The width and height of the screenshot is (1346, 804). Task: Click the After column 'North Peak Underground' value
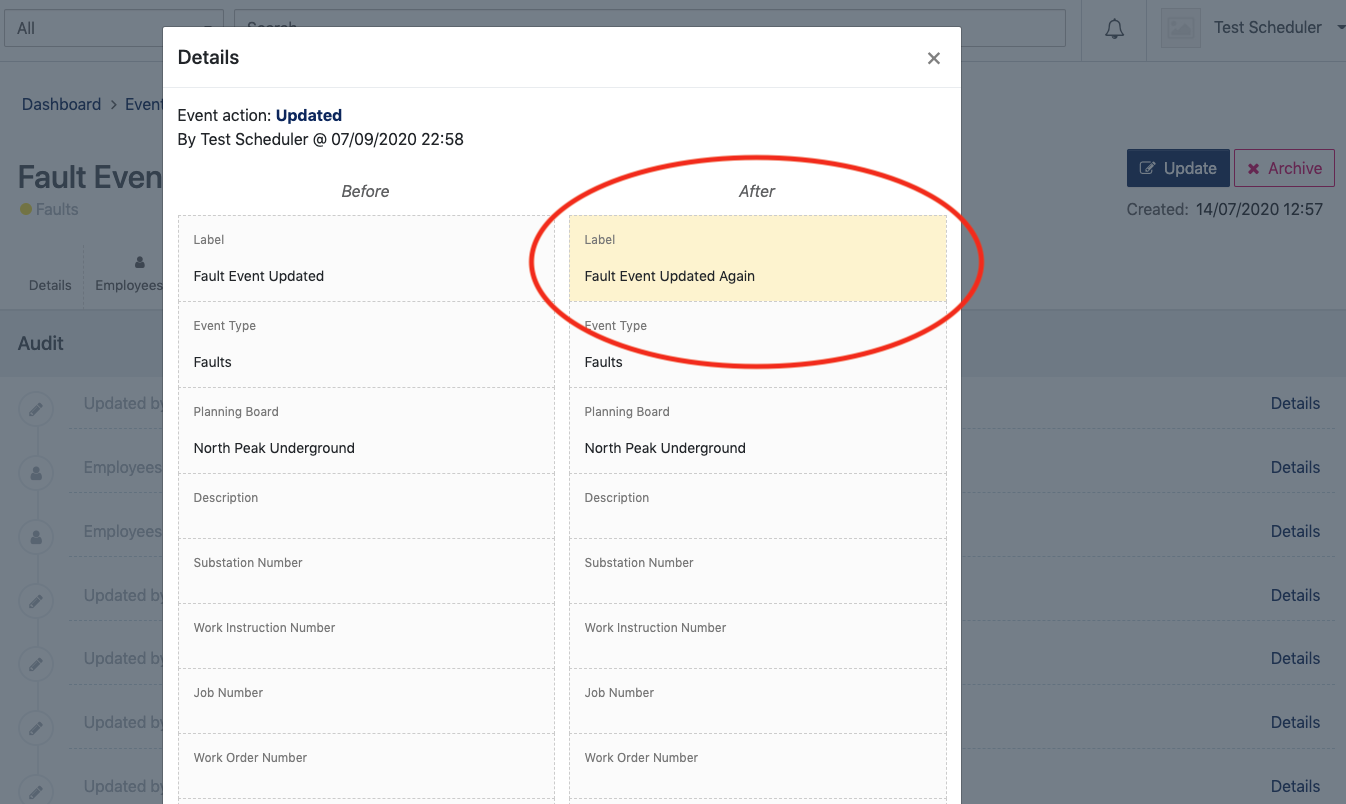[x=665, y=448]
